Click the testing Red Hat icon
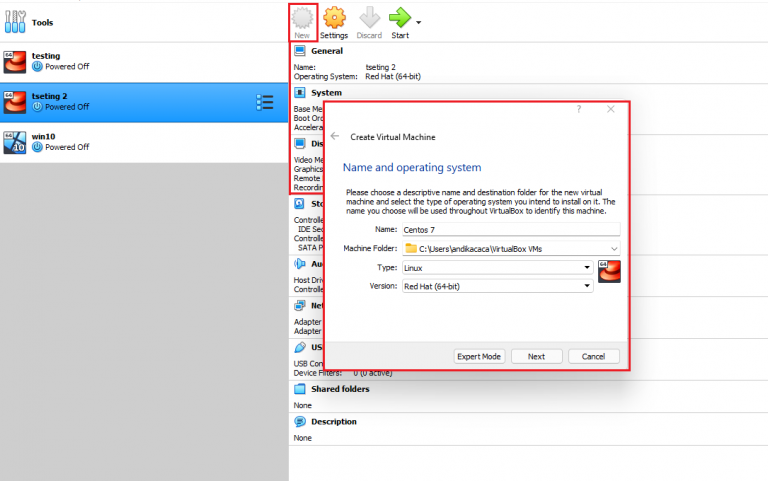This screenshot has height=481, width=768. pos(15,62)
